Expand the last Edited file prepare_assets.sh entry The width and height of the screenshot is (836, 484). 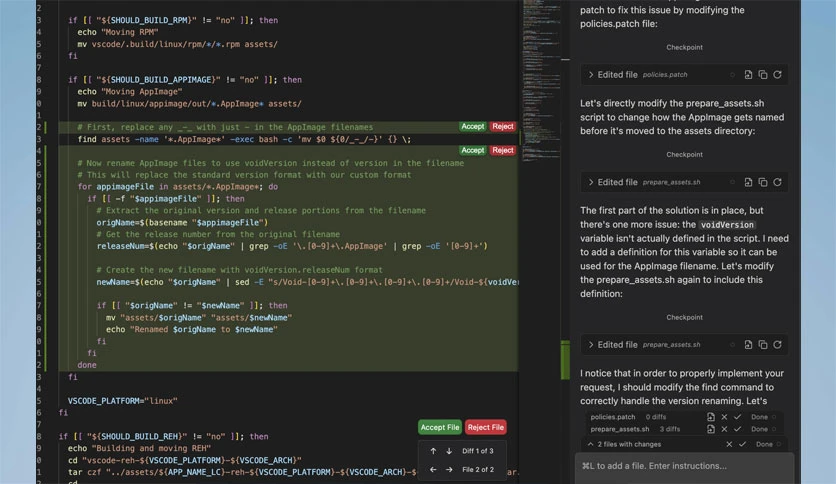(591, 345)
